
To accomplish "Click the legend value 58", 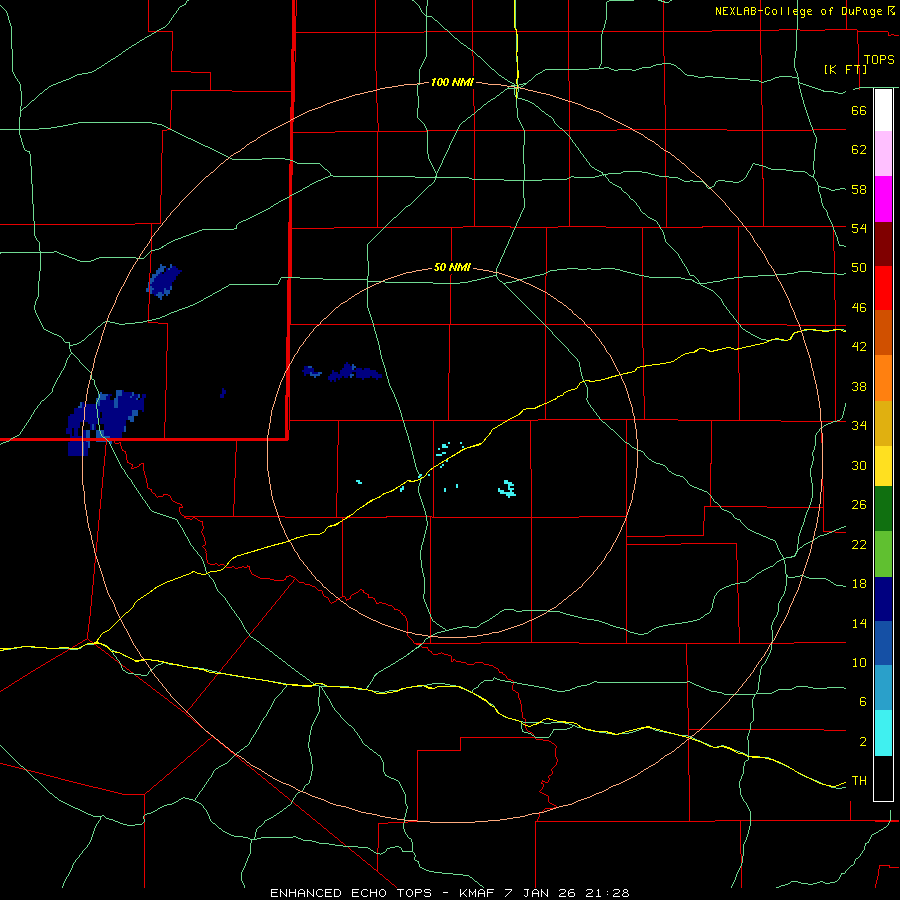I will tap(859, 189).
